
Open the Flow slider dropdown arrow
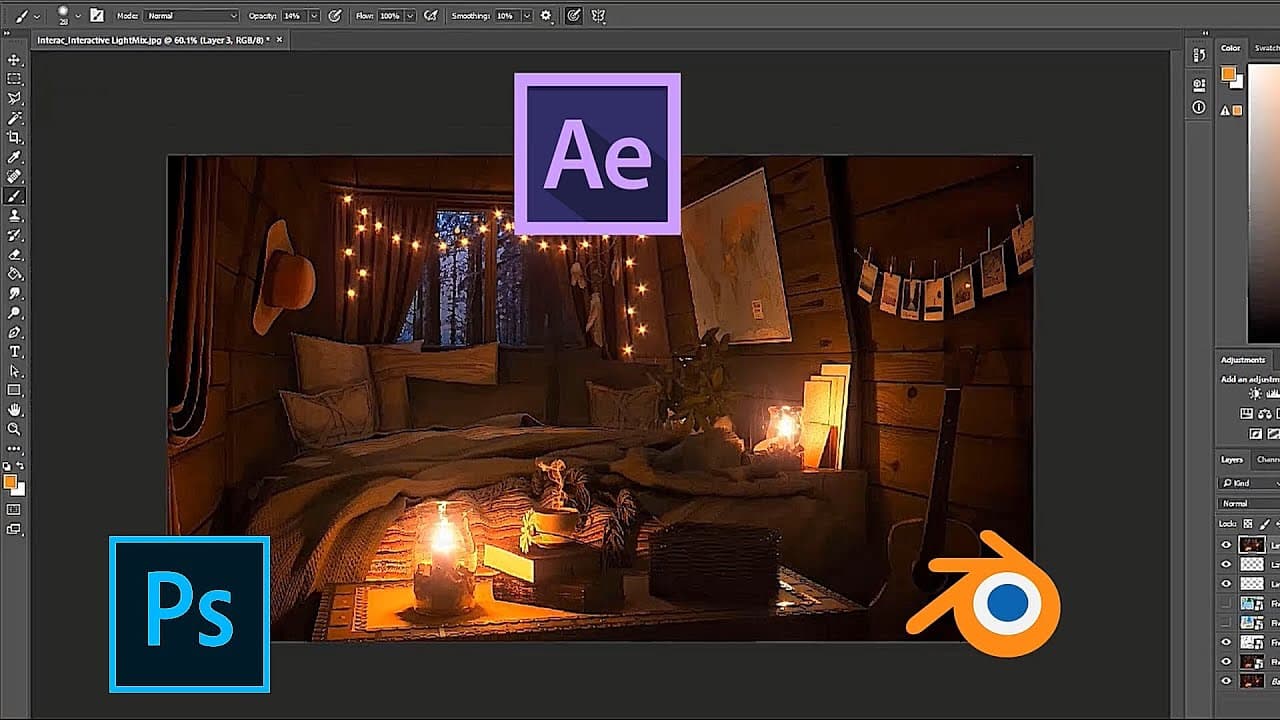[x=410, y=16]
